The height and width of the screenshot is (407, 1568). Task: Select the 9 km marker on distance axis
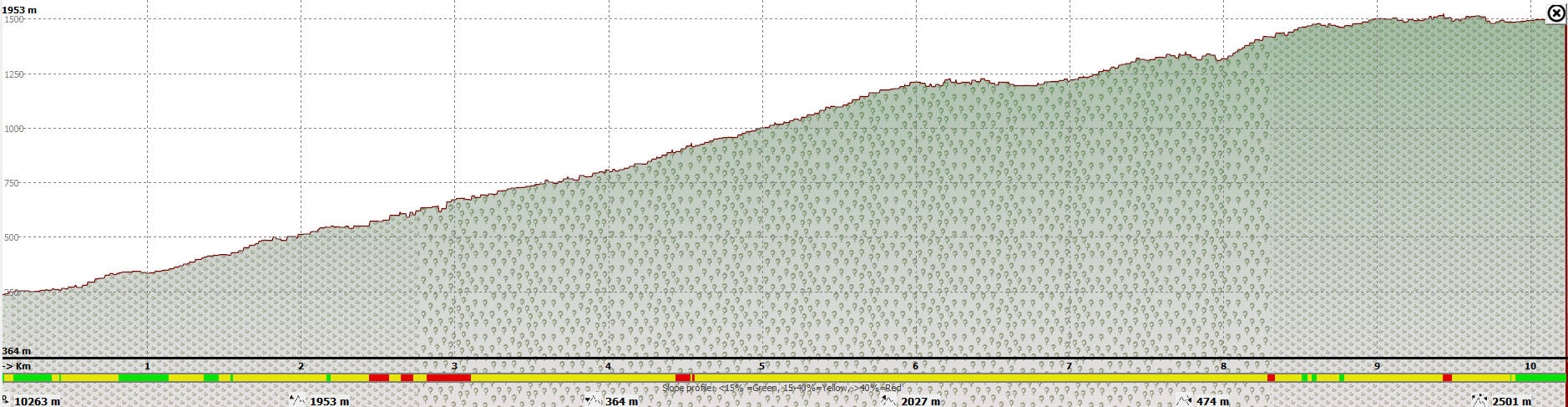click(x=1377, y=366)
